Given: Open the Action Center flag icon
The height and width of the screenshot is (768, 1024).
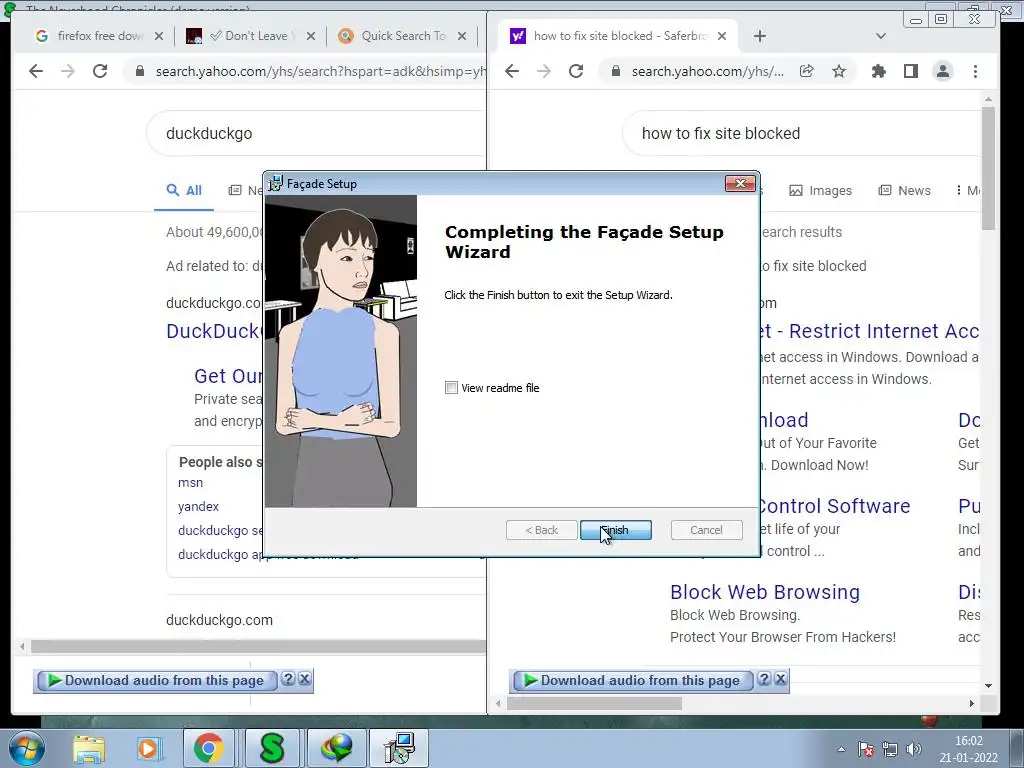Looking at the screenshot, I should point(866,750).
